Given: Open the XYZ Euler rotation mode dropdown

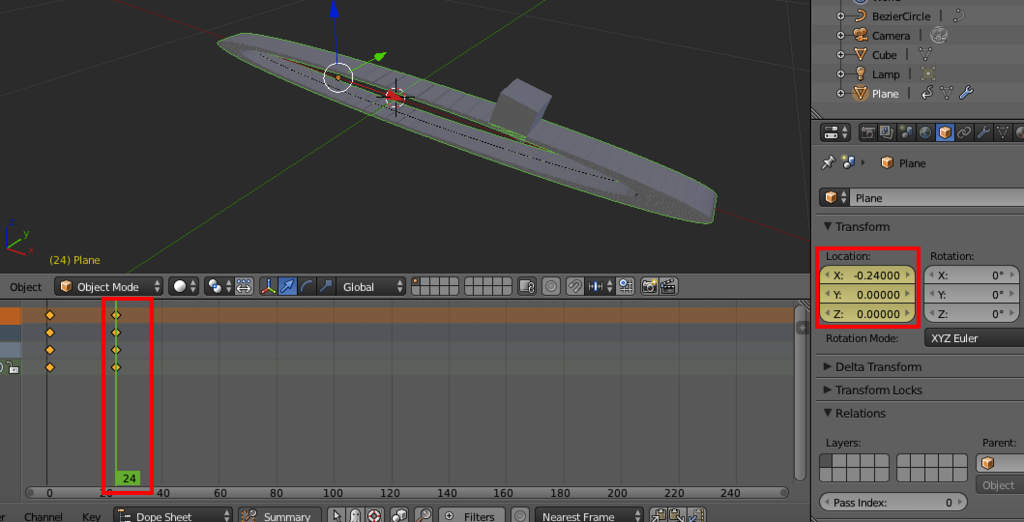Looking at the screenshot, I should coord(974,338).
